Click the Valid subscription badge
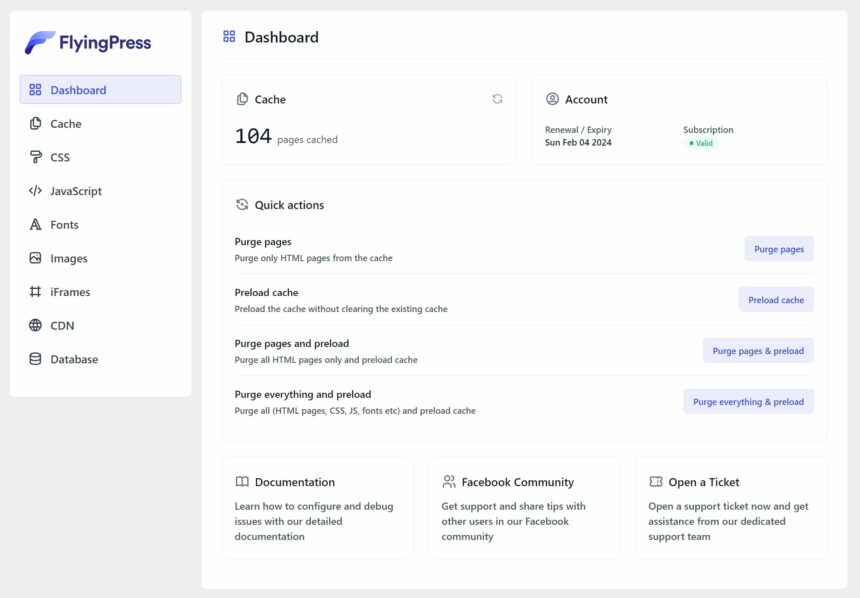The height and width of the screenshot is (598, 860). [703, 144]
